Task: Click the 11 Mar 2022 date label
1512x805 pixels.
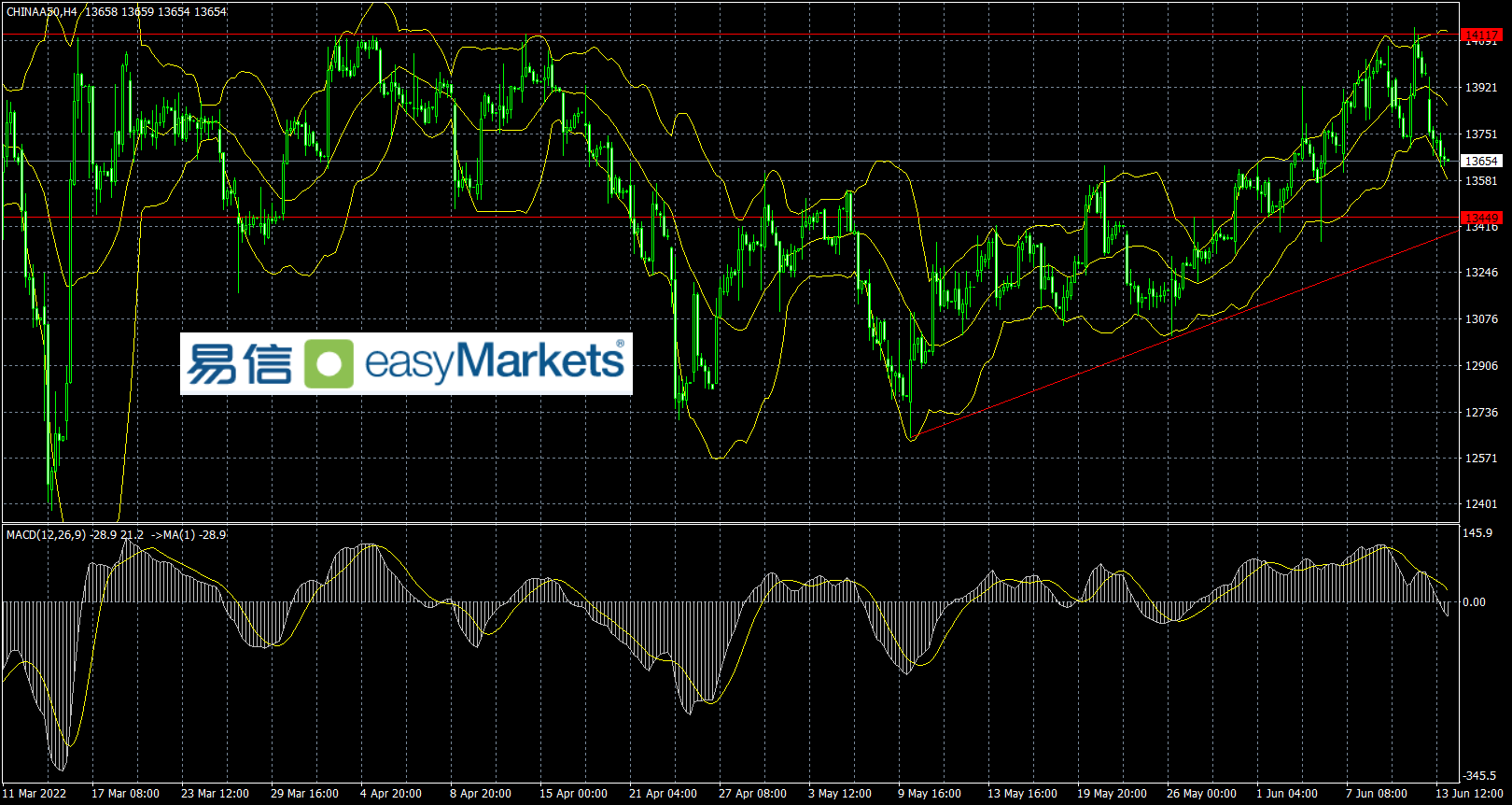Action: [x=35, y=794]
